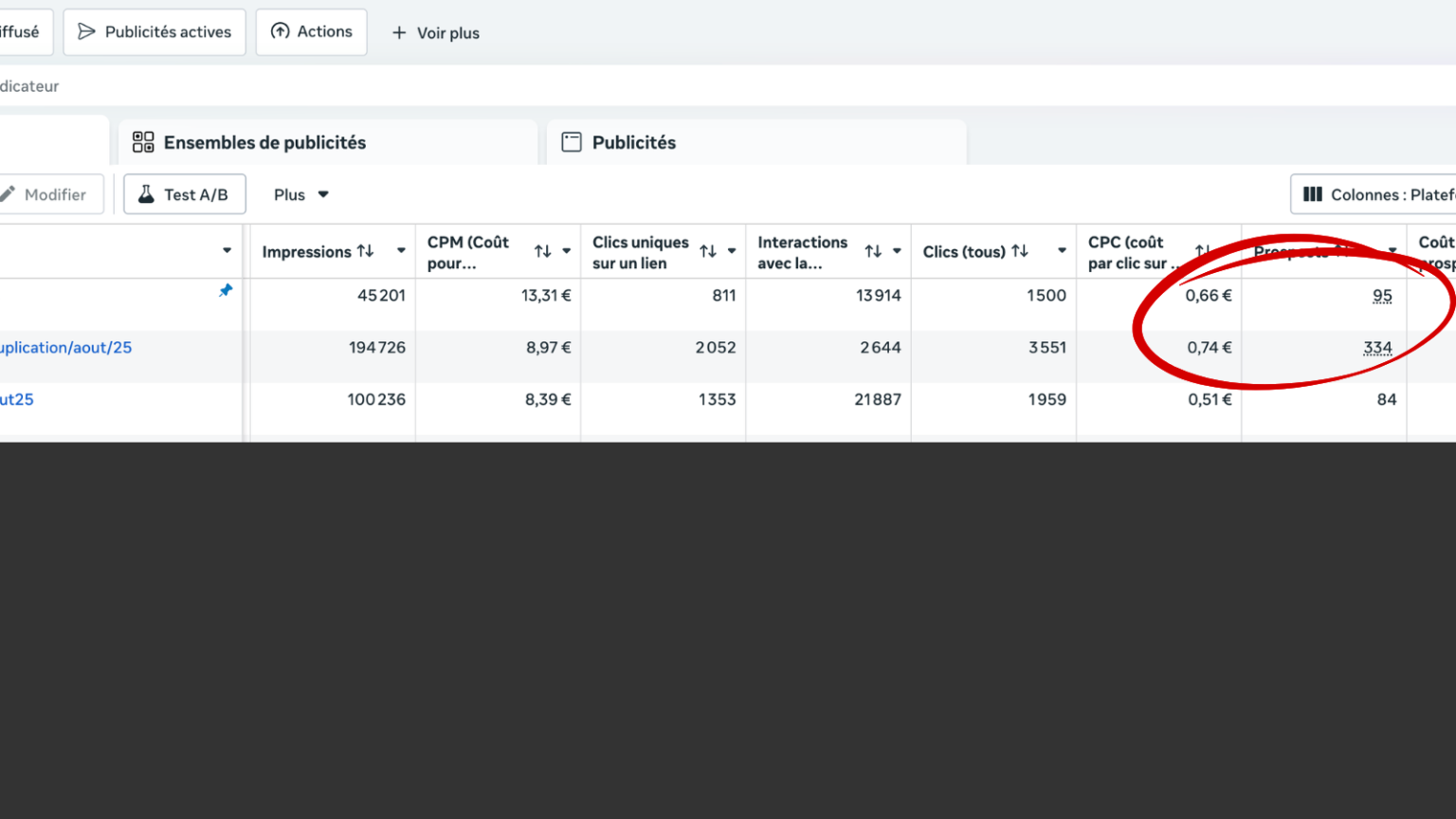
Task: Open the uplication/aout/25 campaign link
Action: tap(65, 348)
